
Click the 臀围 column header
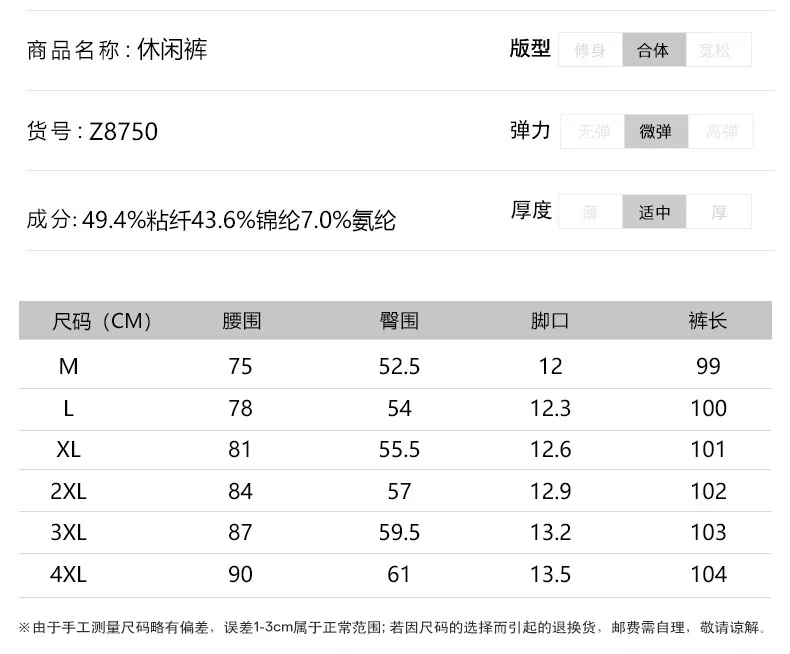[x=399, y=321]
